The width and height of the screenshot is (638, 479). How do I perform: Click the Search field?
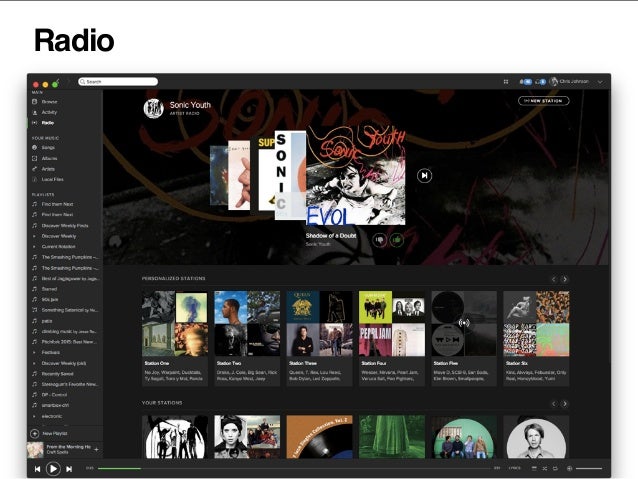point(118,82)
